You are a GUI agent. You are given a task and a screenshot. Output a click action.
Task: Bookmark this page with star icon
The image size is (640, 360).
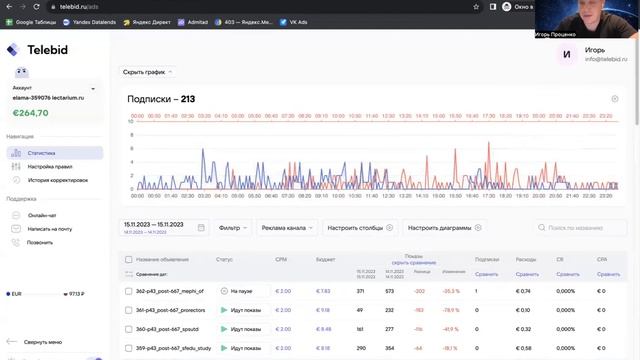click(476, 7)
